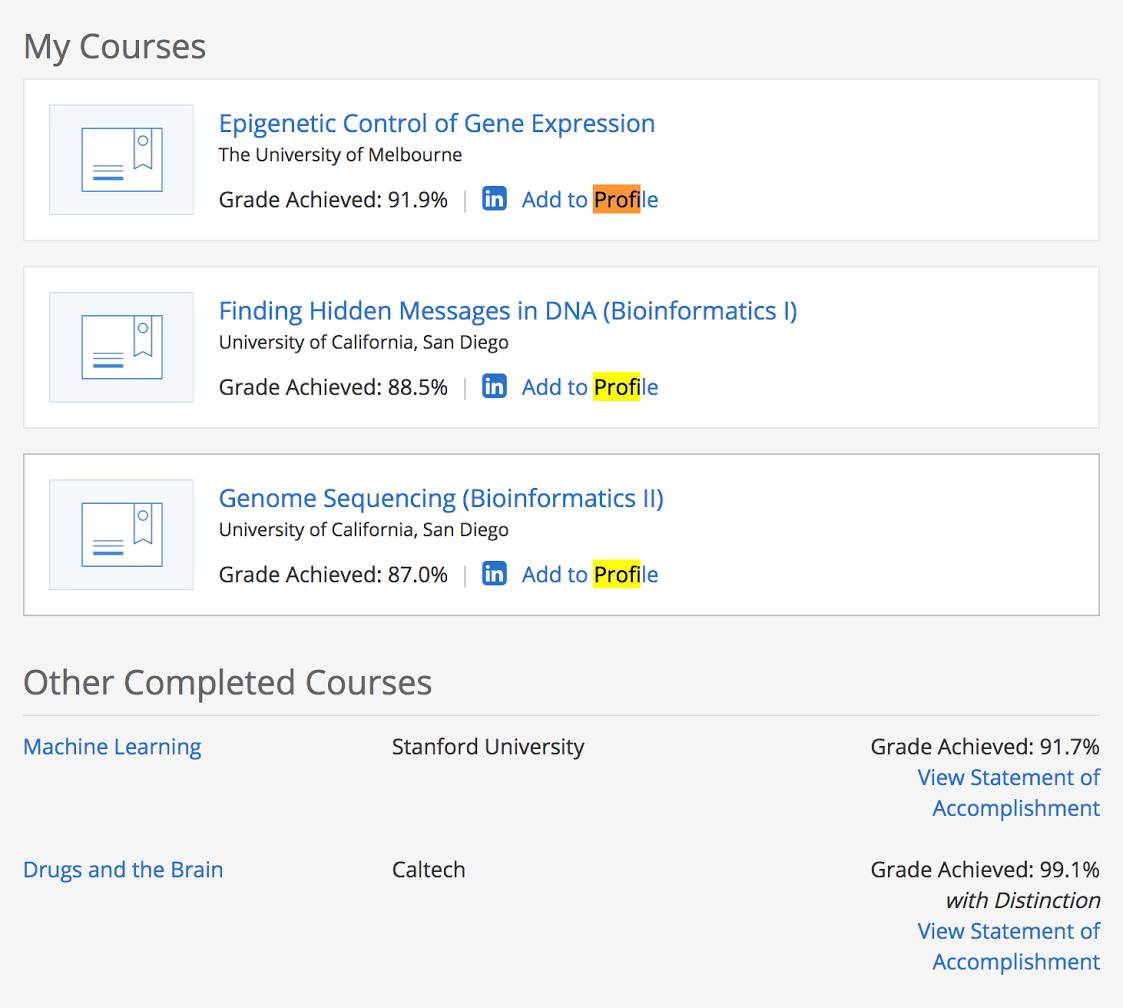Image resolution: width=1123 pixels, height=1008 pixels.
Task: Click University of California, San Diego under Bioinformatics II
Action: (x=364, y=530)
